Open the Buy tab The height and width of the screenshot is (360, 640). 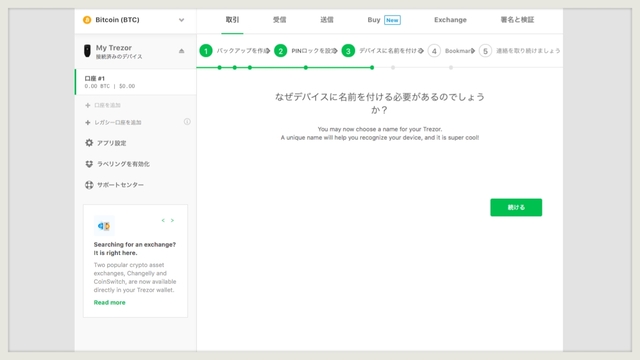click(x=374, y=20)
